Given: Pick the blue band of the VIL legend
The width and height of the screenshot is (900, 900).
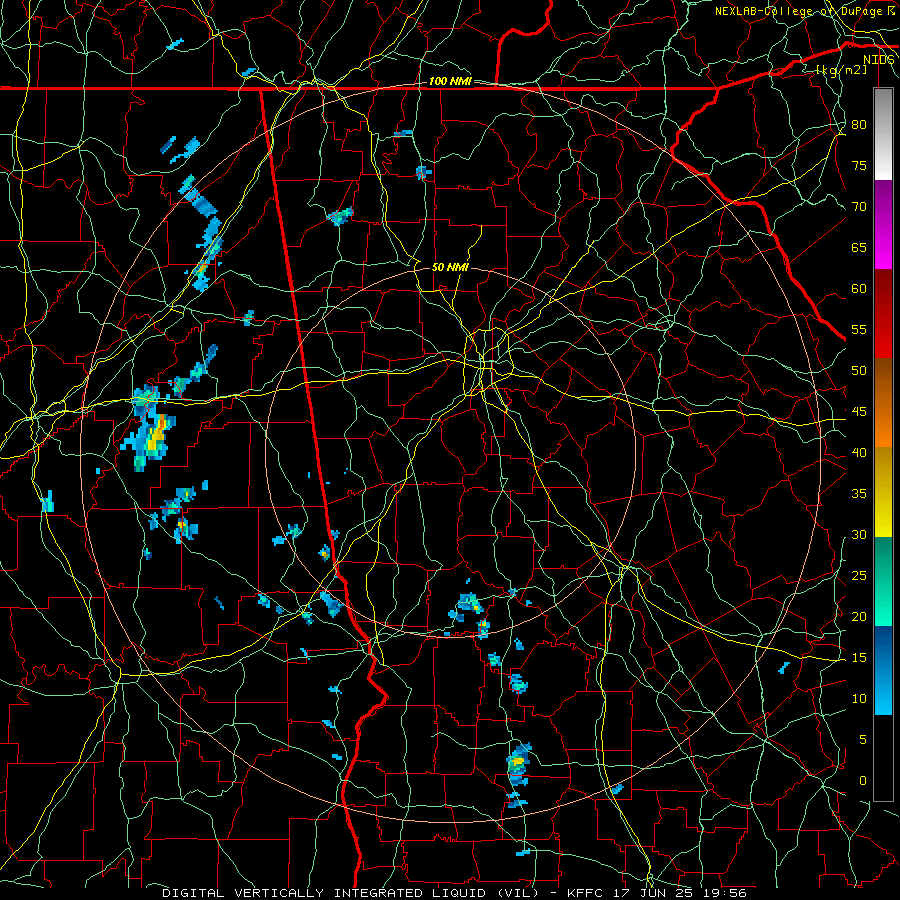Looking at the screenshot, I should coord(883,670).
